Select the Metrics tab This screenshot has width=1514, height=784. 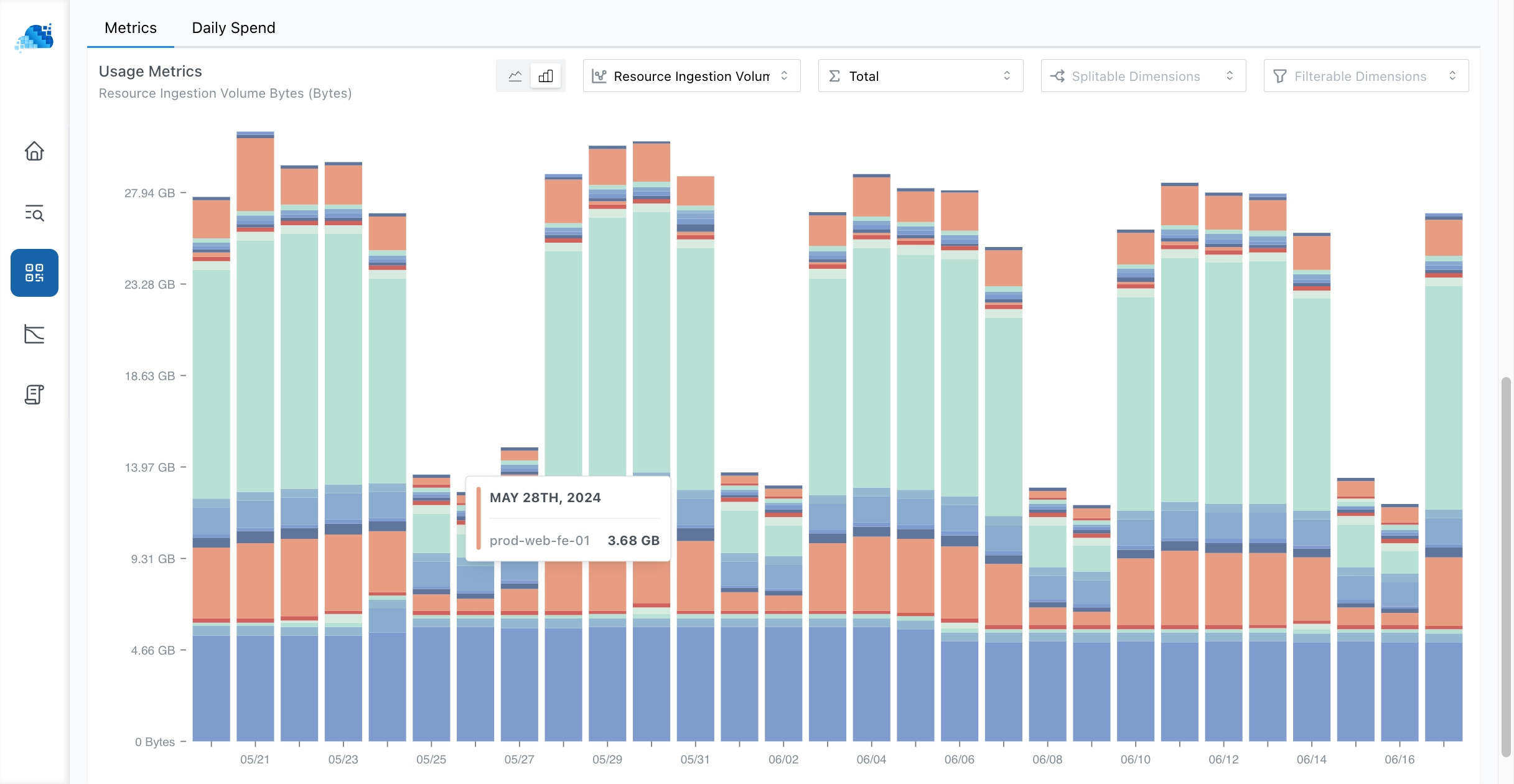[x=131, y=28]
